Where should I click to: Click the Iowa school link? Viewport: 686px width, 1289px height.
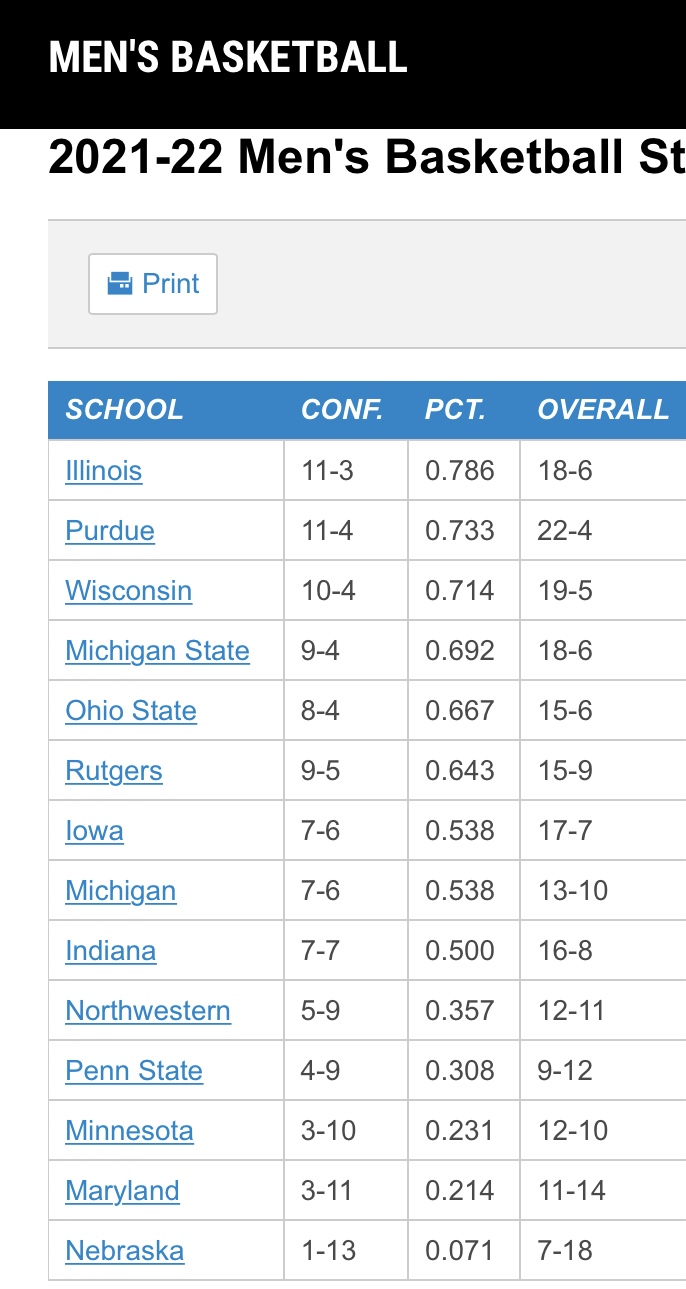[x=95, y=831]
